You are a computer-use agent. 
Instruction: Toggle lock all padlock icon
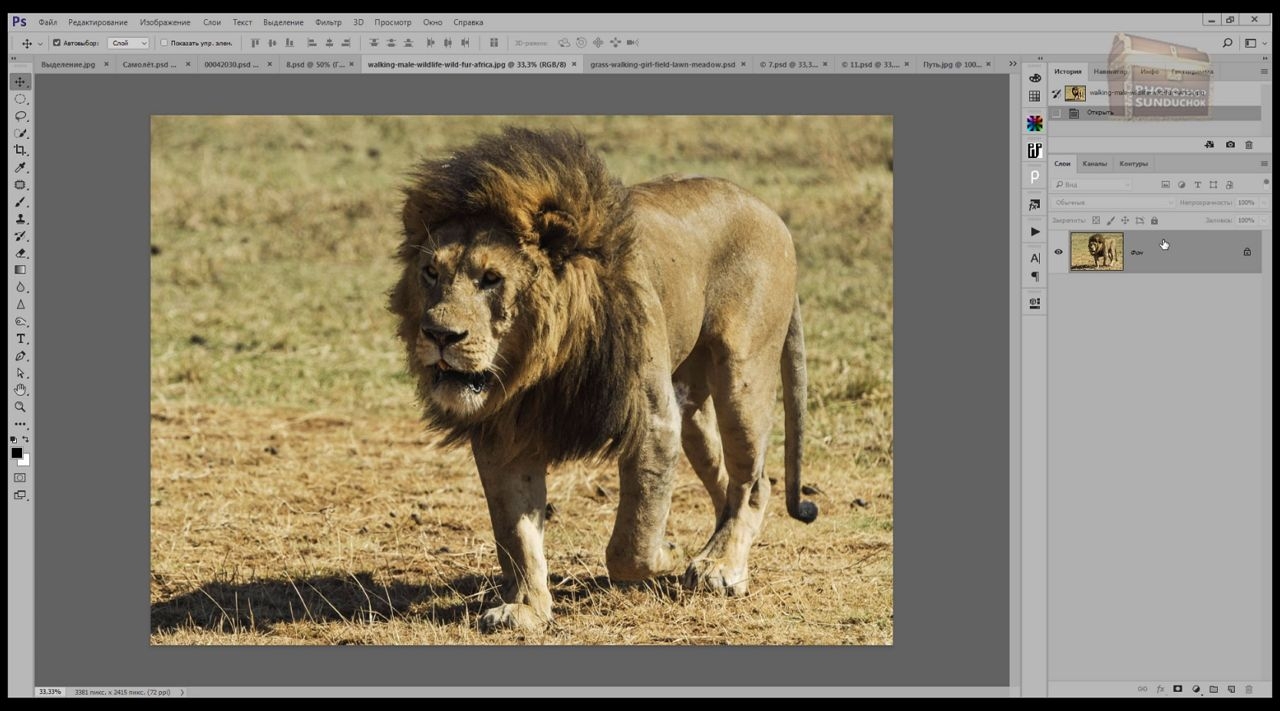tap(1154, 220)
